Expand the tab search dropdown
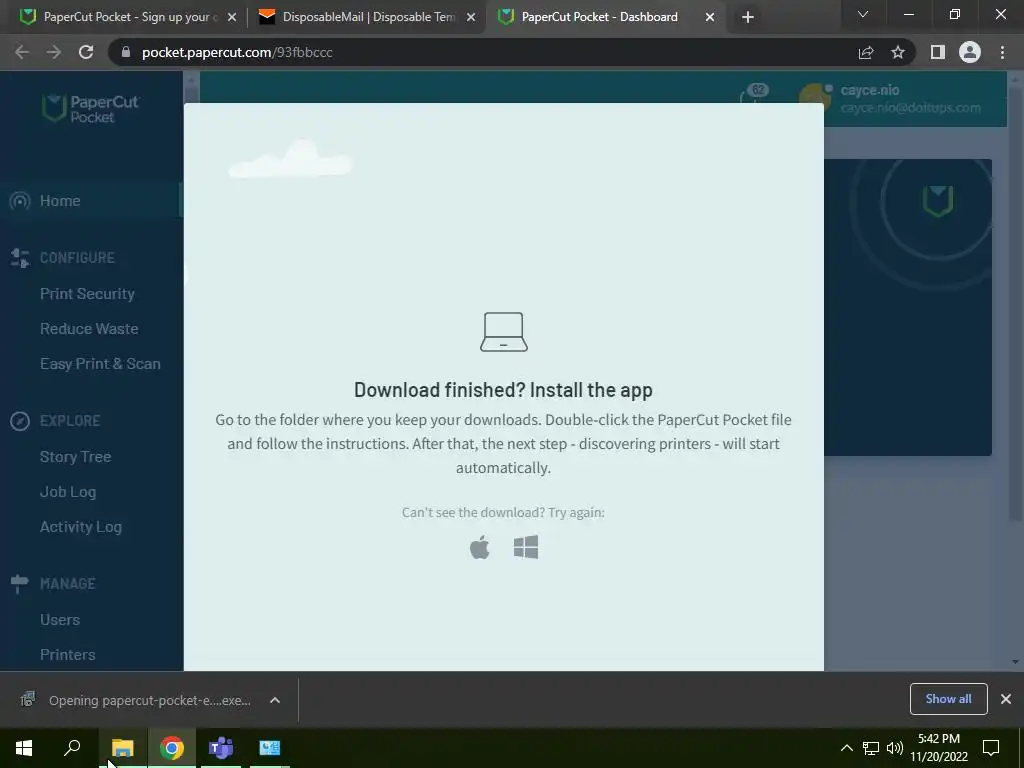 (x=862, y=14)
